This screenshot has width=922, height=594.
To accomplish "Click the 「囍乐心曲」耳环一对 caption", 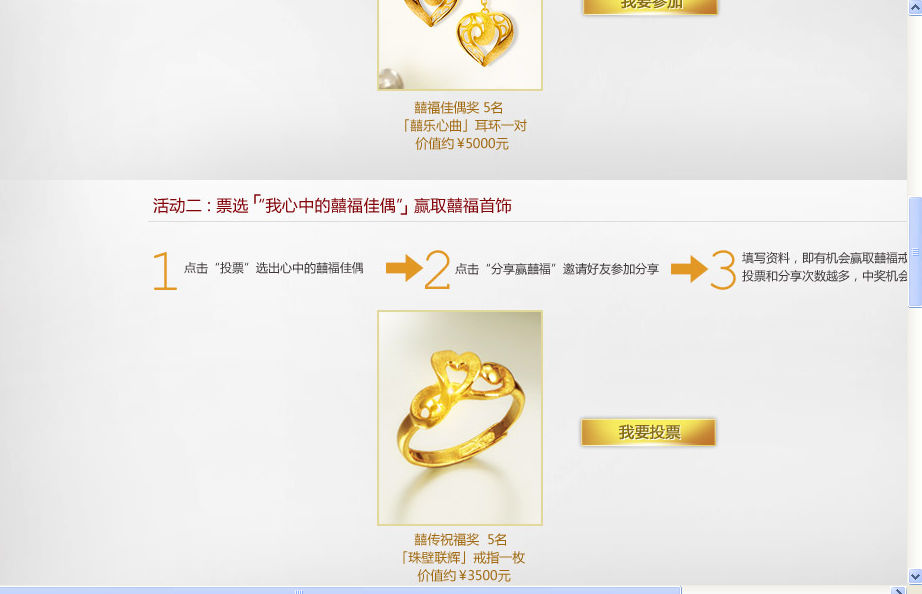I will click(464, 126).
